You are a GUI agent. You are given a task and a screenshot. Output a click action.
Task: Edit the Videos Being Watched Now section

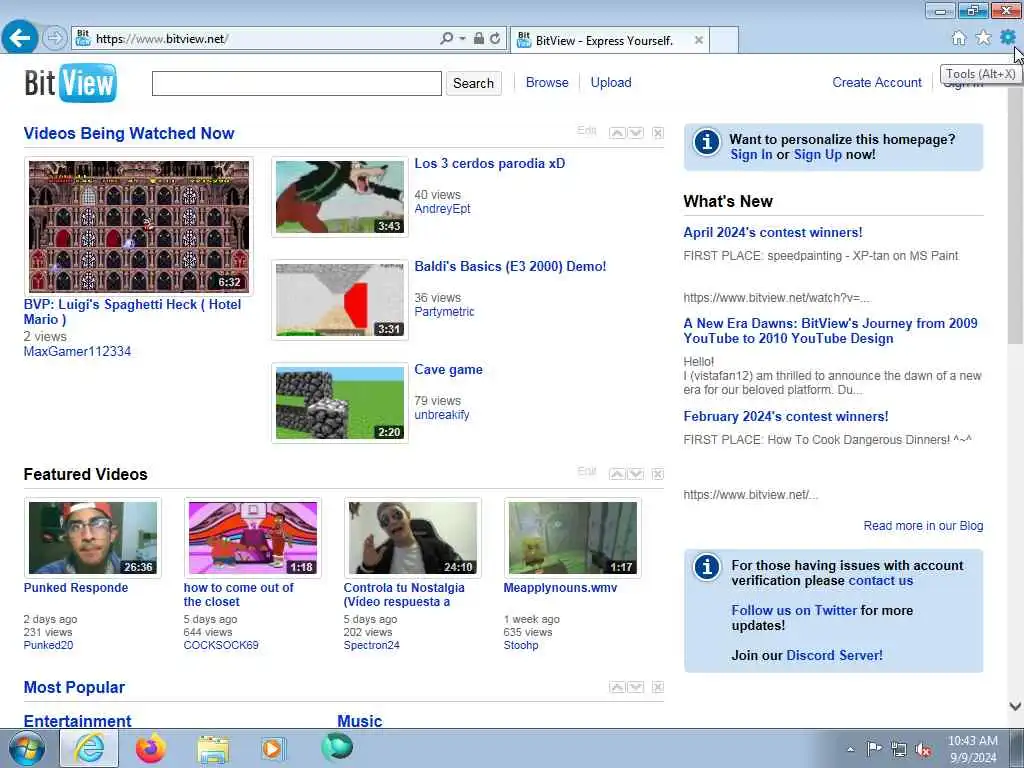click(x=586, y=131)
